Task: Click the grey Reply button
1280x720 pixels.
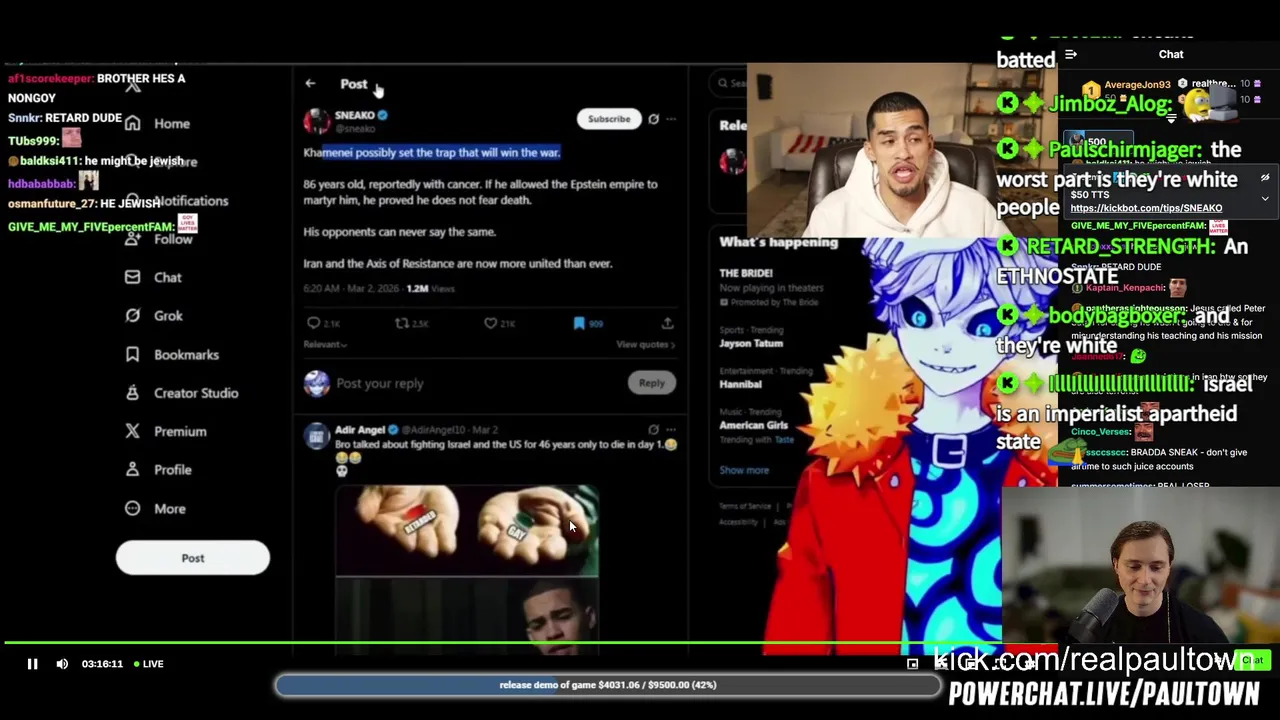Action: (651, 383)
